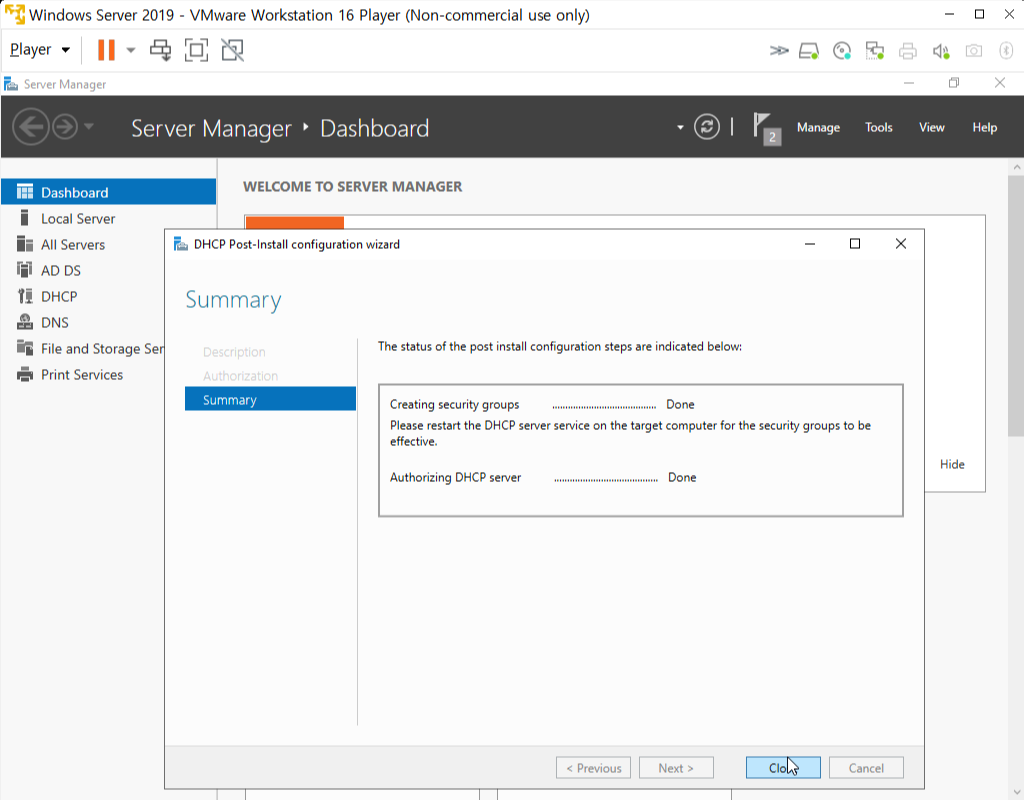Click the Server Manager vertical scrollbar thumb
The width and height of the screenshot is (1024, 800).
point(1016,306)
